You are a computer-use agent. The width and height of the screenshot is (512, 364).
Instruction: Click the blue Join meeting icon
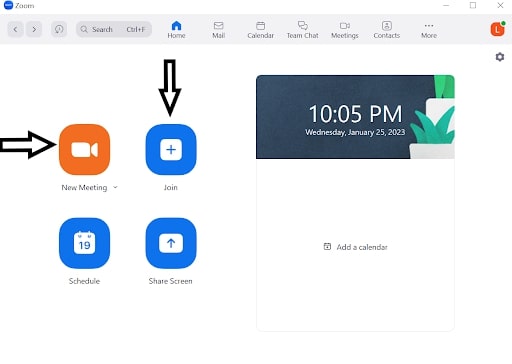coord(171,149)
